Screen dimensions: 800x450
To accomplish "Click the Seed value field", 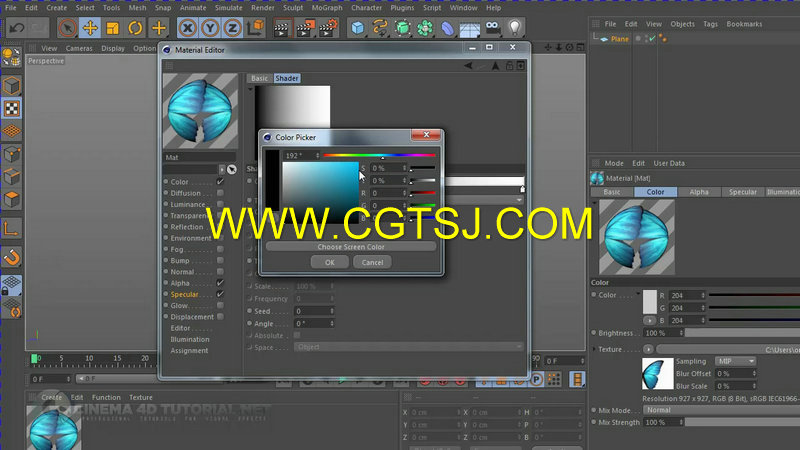I will coord(314,311).
